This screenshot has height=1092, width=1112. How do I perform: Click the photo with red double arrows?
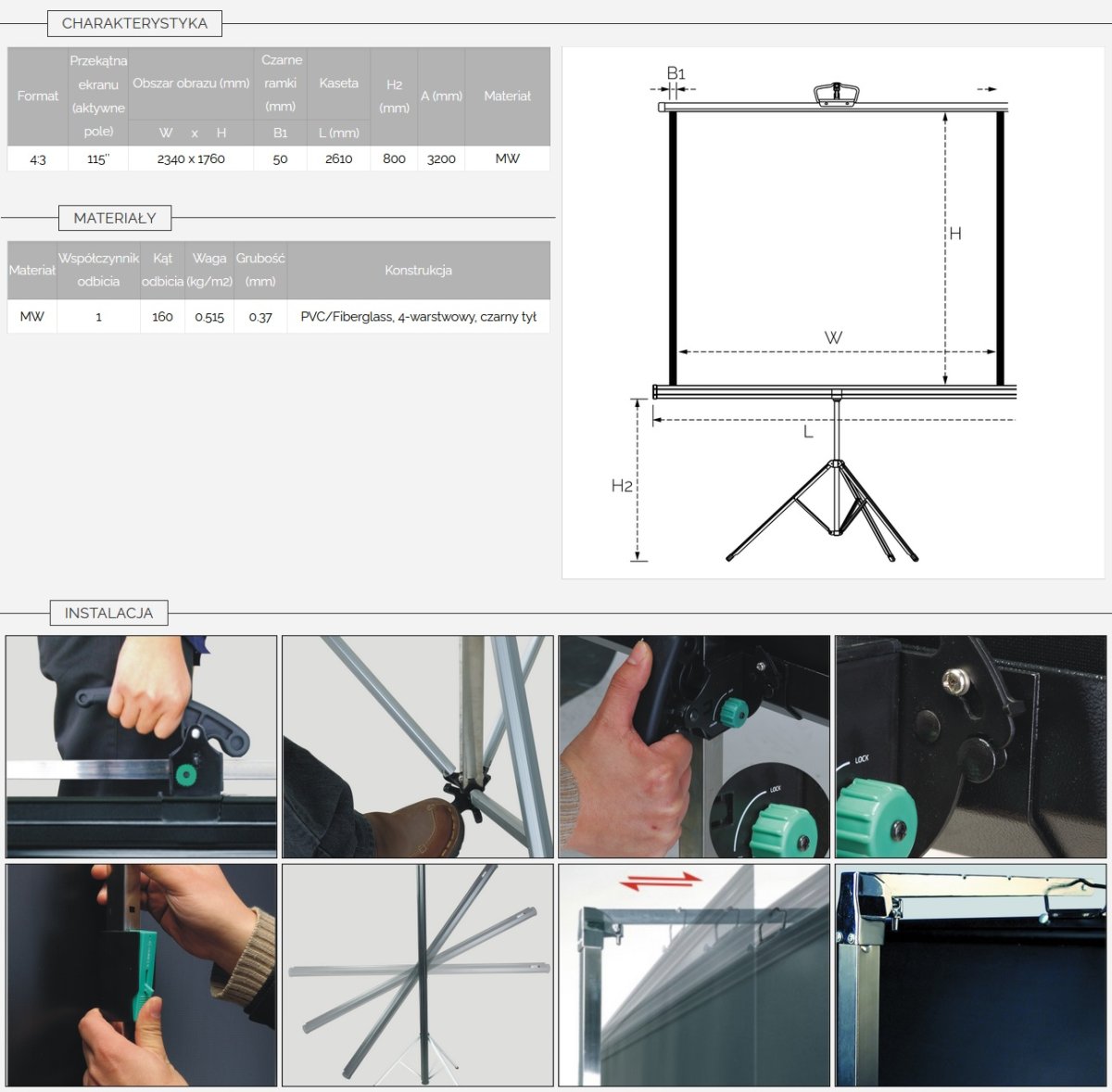(x=693, y=975)
